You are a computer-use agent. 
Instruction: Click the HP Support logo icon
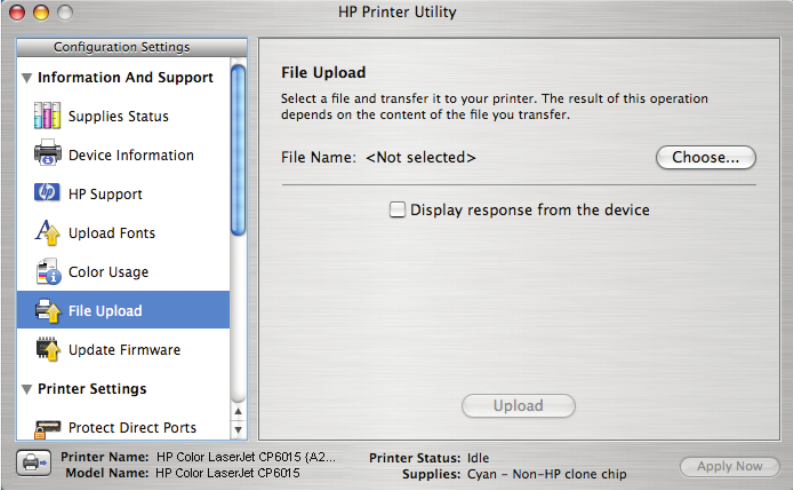click(47, 193)
